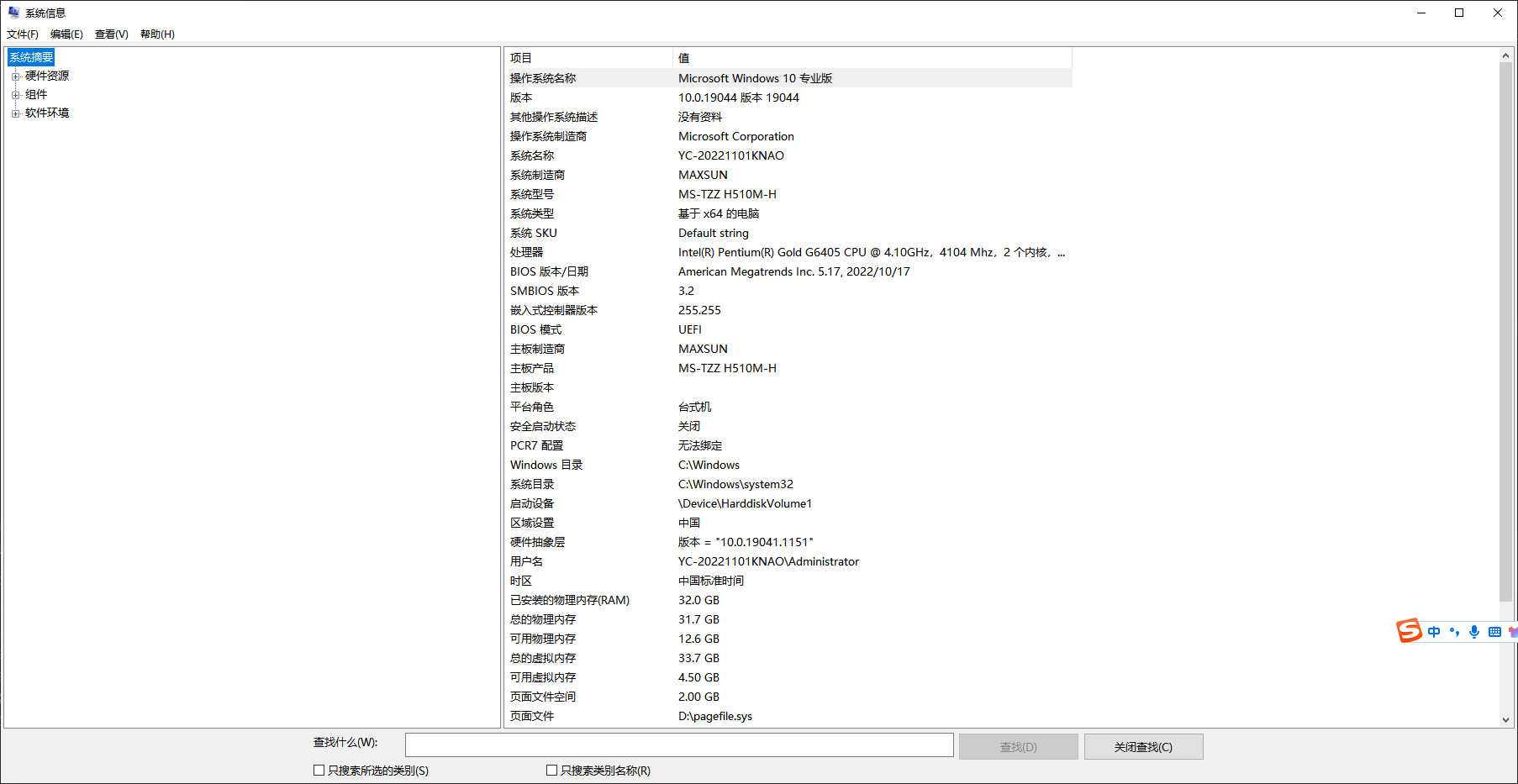Viewport: 1518px width, 784px height.
Task: Open the soft keyboard icon on Sogou bar
Action: coord(1494,632)
